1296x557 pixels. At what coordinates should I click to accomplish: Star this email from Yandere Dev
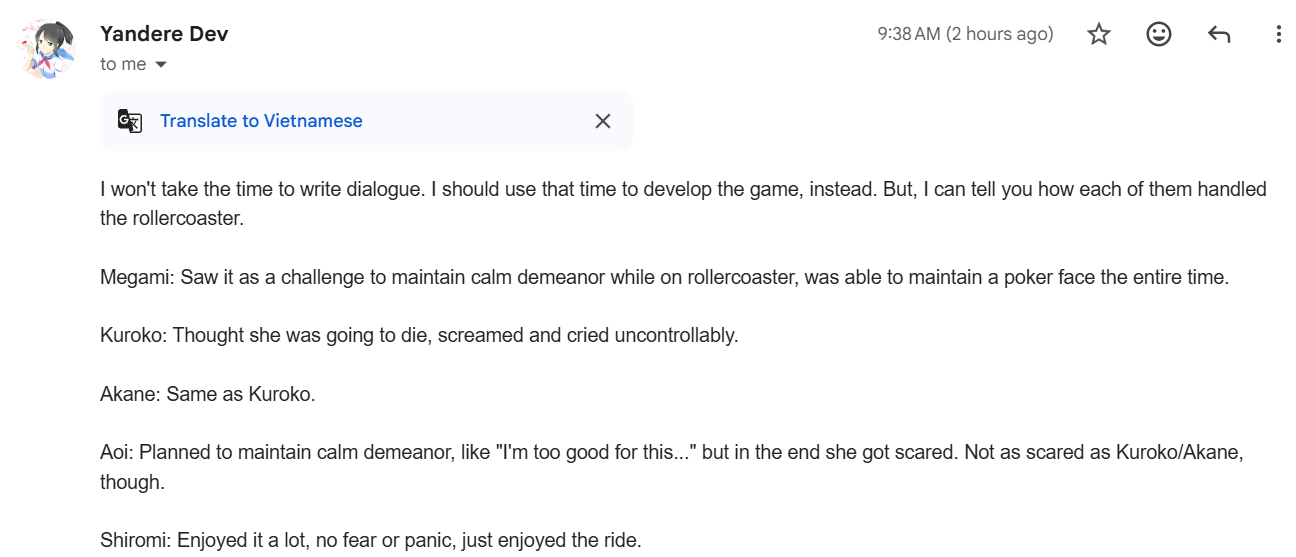(1099, 35)
